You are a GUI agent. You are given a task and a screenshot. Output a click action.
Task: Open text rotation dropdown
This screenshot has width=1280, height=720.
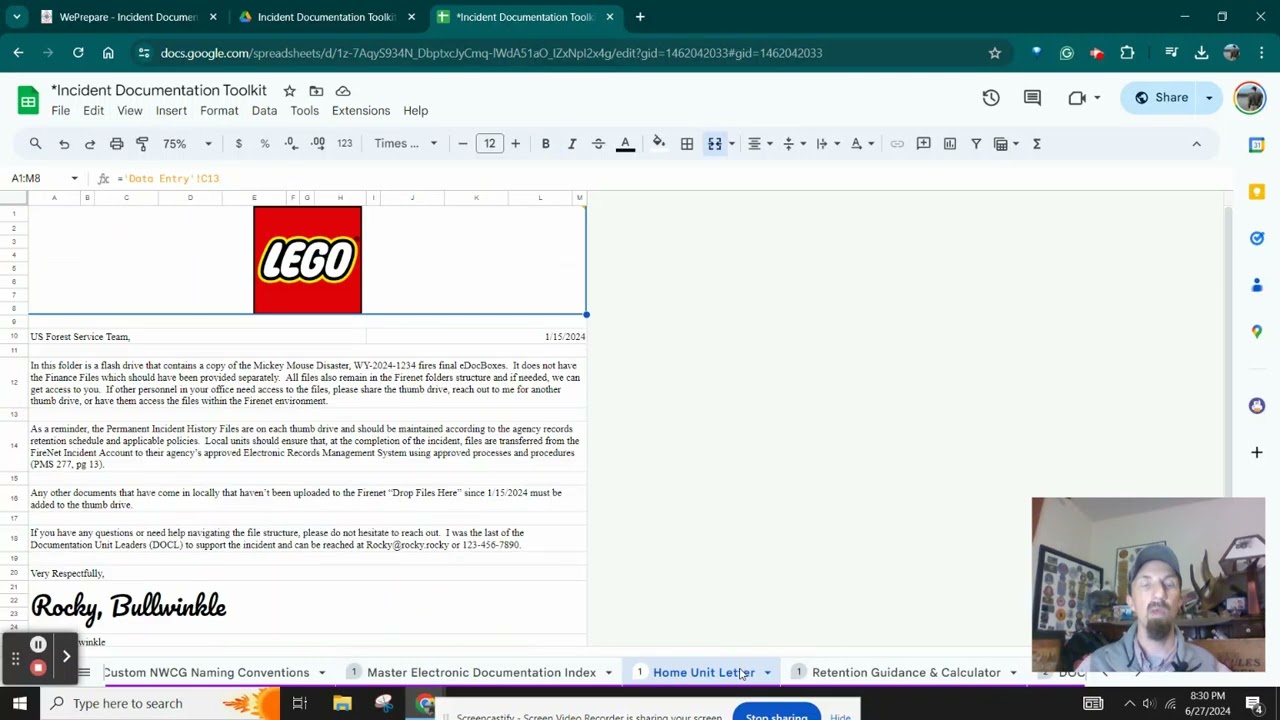pos(861,144)
